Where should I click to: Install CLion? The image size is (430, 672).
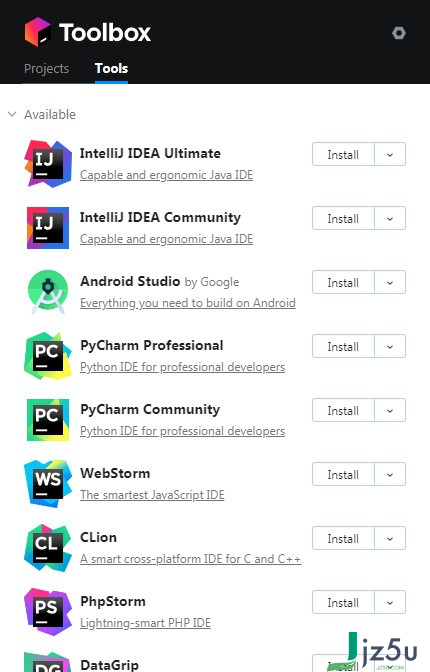click(343, 538)
